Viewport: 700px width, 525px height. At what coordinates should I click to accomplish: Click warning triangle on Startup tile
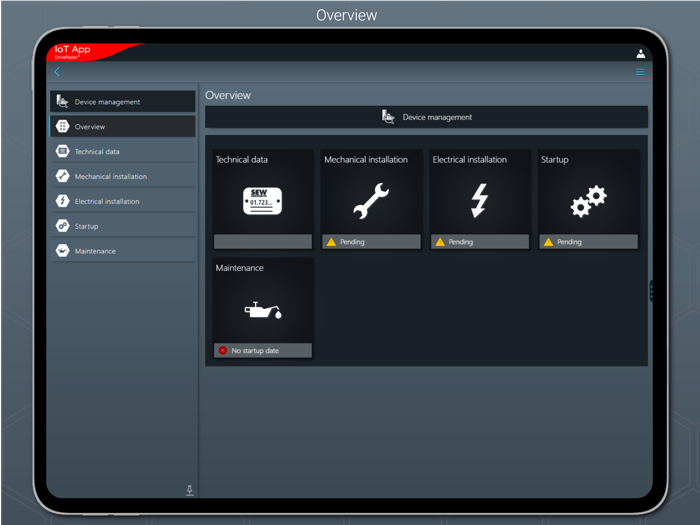coord(548,242)
